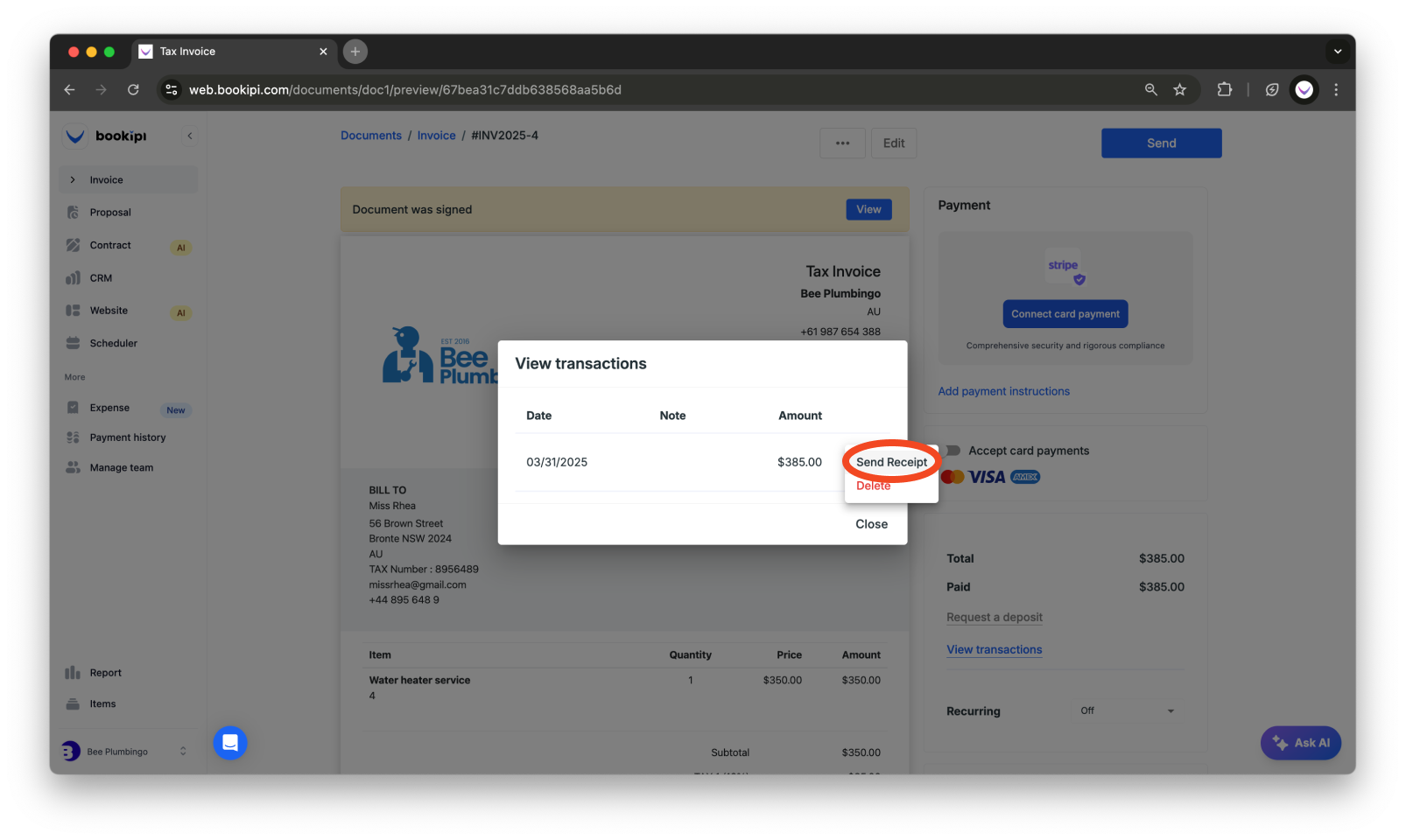Open the Proposal section in sidebar

(110, 212)
